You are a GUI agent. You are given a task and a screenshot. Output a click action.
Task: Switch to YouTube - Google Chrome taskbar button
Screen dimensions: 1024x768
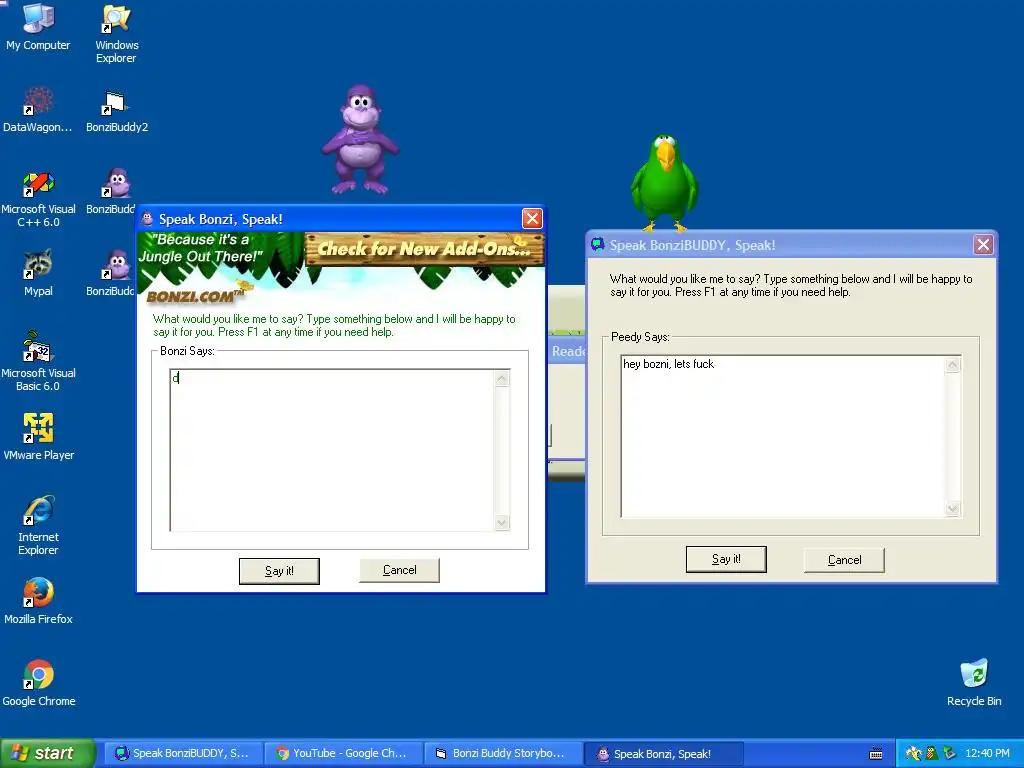(x=344, y=754)
